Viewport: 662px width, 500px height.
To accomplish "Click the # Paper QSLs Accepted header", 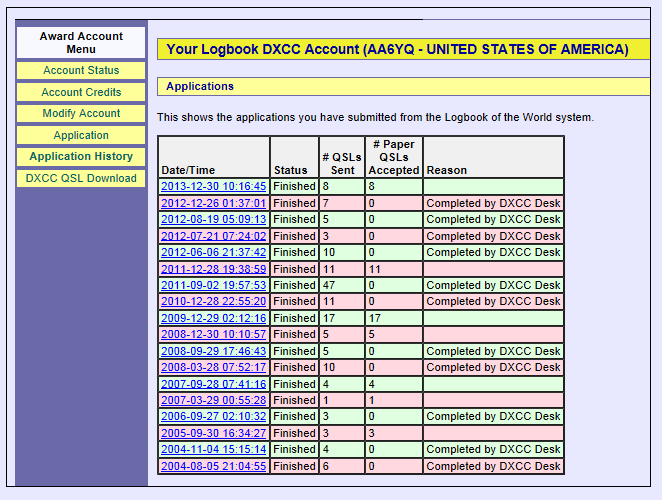I will pos(394,157).
